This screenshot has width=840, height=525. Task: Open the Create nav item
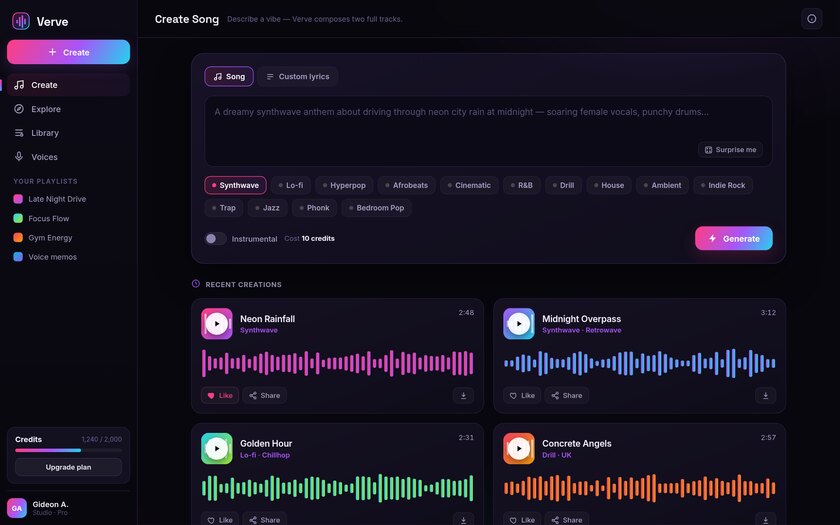[68, 85]
